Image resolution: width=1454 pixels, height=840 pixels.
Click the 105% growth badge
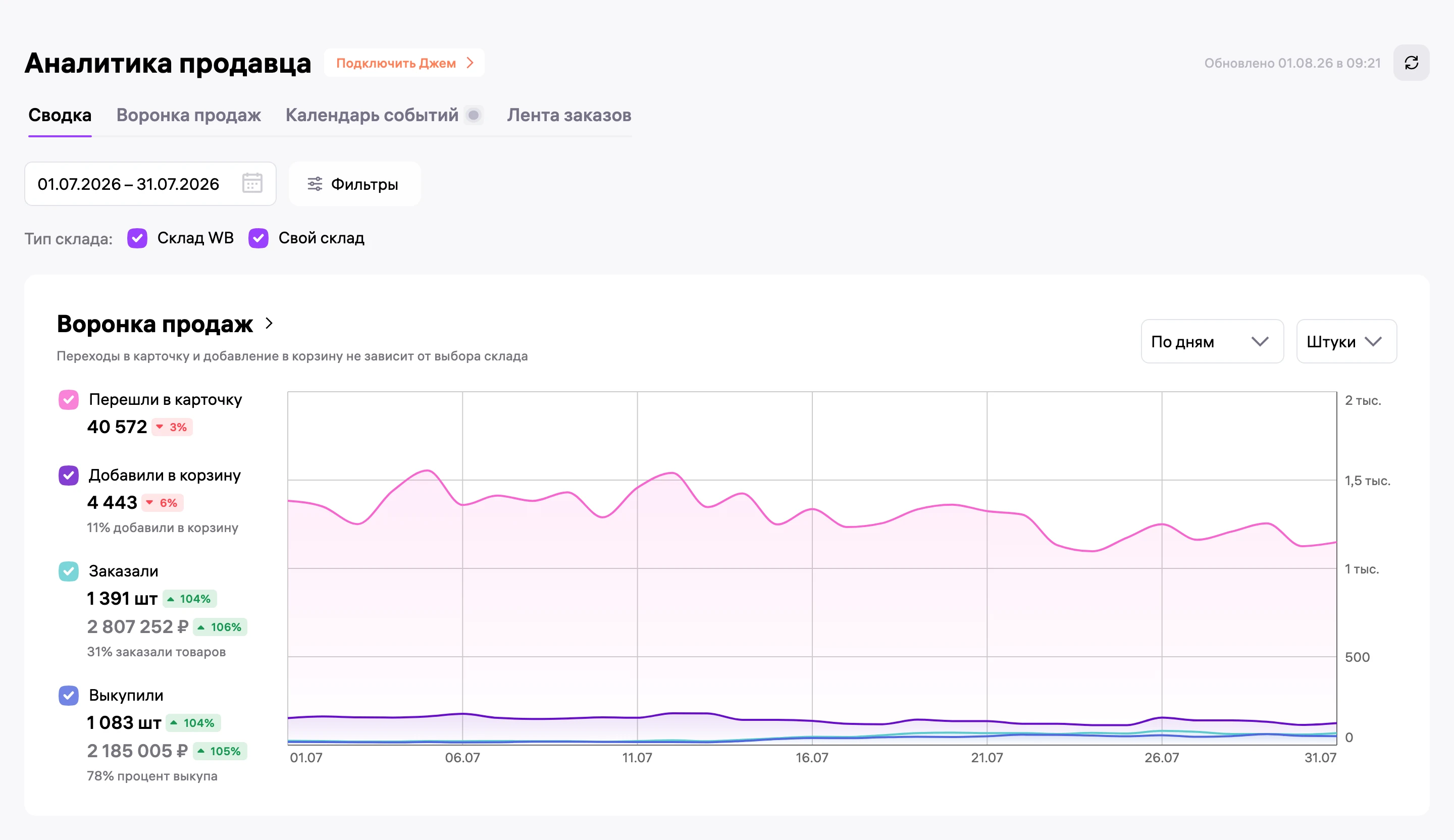[x=219, y=751]
